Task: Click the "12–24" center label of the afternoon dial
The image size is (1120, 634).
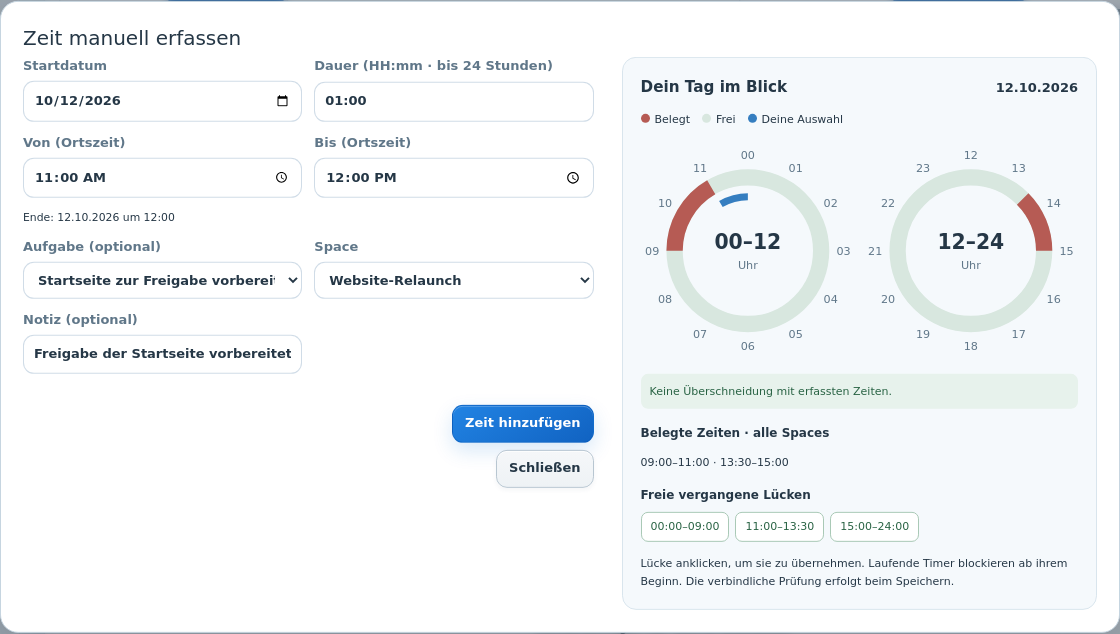Action: point(971,241)
